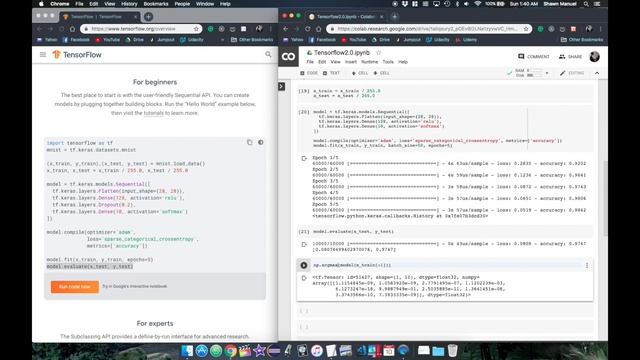This screenshot has width=640, height=360.
Task: Select the Tensorflow2.0.ipynb browser tab
Action: click(x=346, y=17)
